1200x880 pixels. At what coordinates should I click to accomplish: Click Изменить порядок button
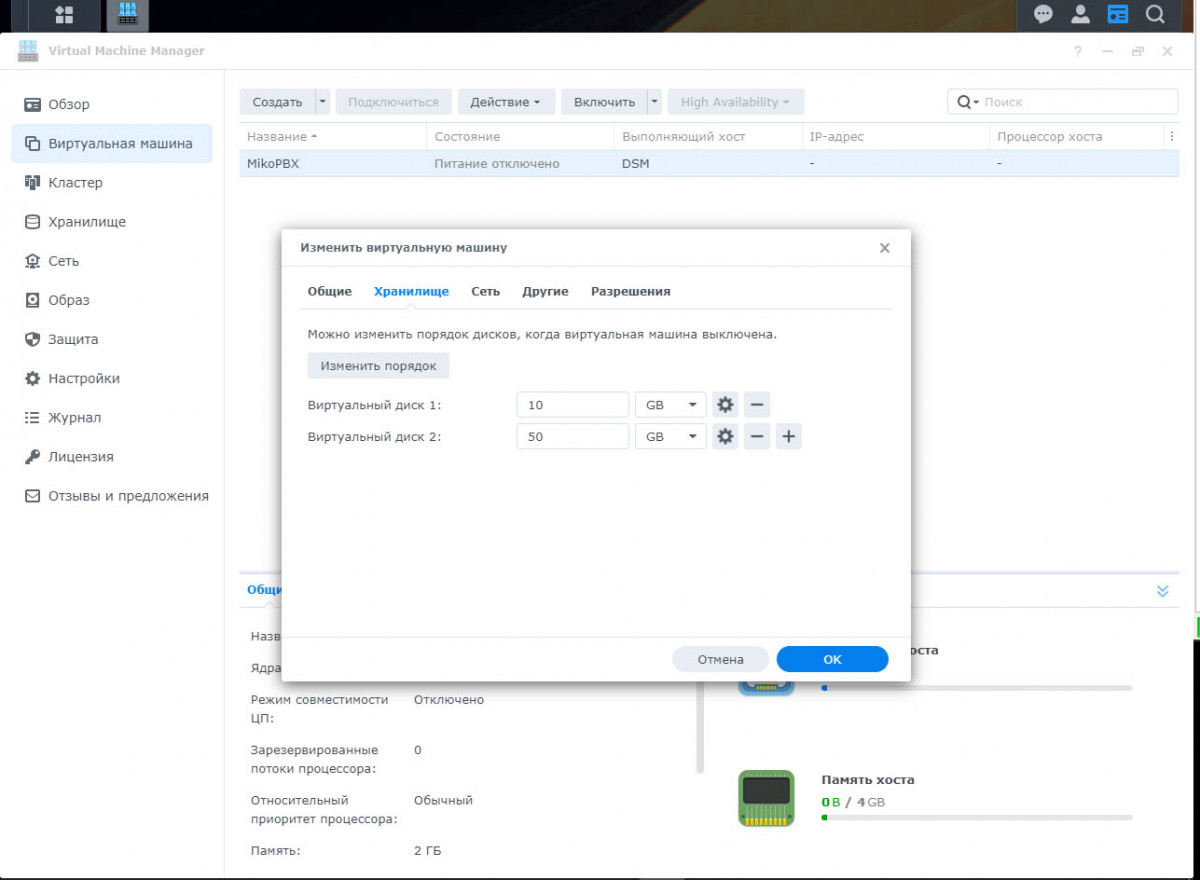378,366
